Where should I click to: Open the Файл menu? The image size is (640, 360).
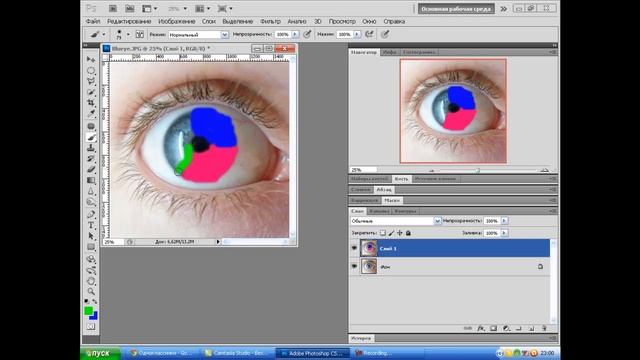tap(93, 21)
